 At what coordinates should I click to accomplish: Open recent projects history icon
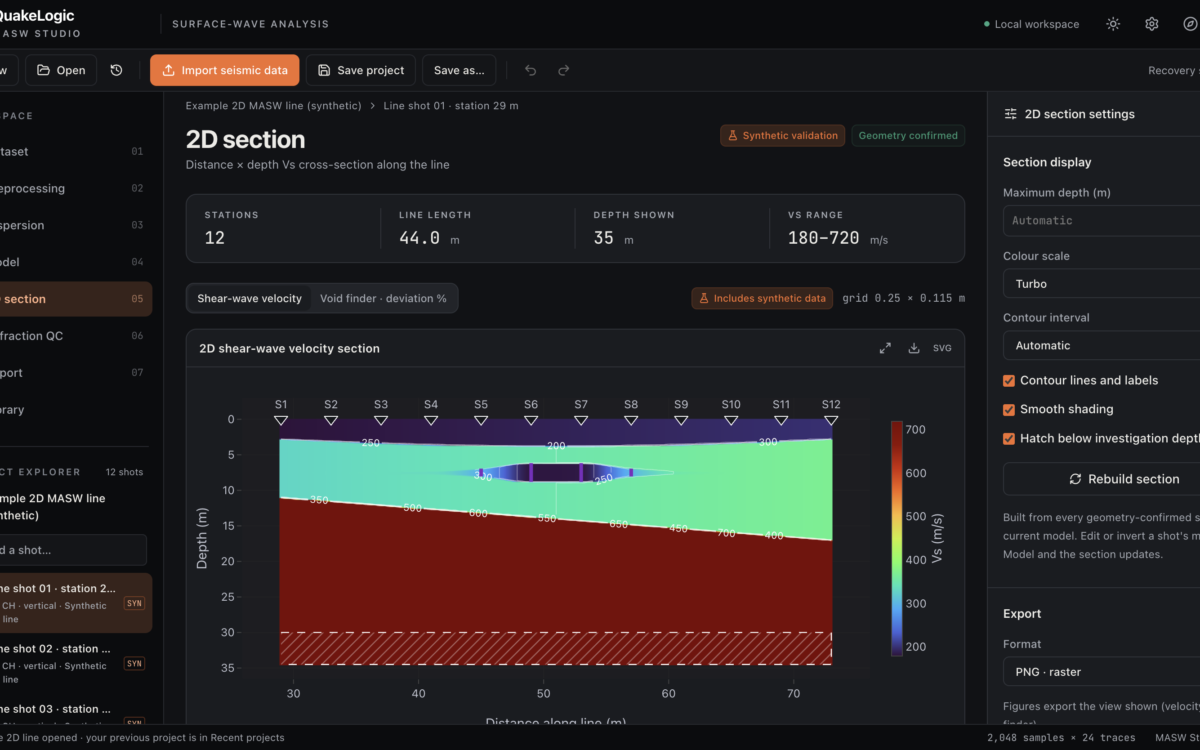coord(117,70)
